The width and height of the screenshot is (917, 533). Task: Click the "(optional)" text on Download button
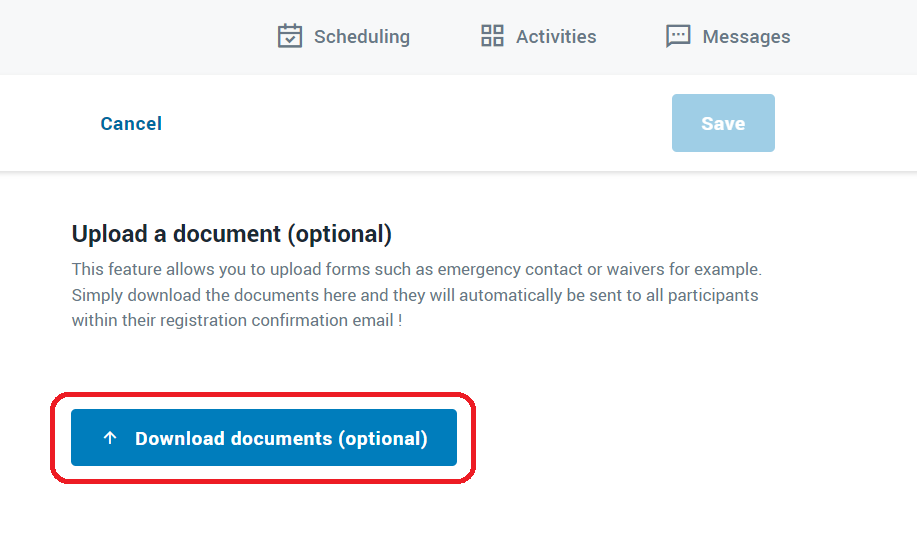[x=383, y=439]
